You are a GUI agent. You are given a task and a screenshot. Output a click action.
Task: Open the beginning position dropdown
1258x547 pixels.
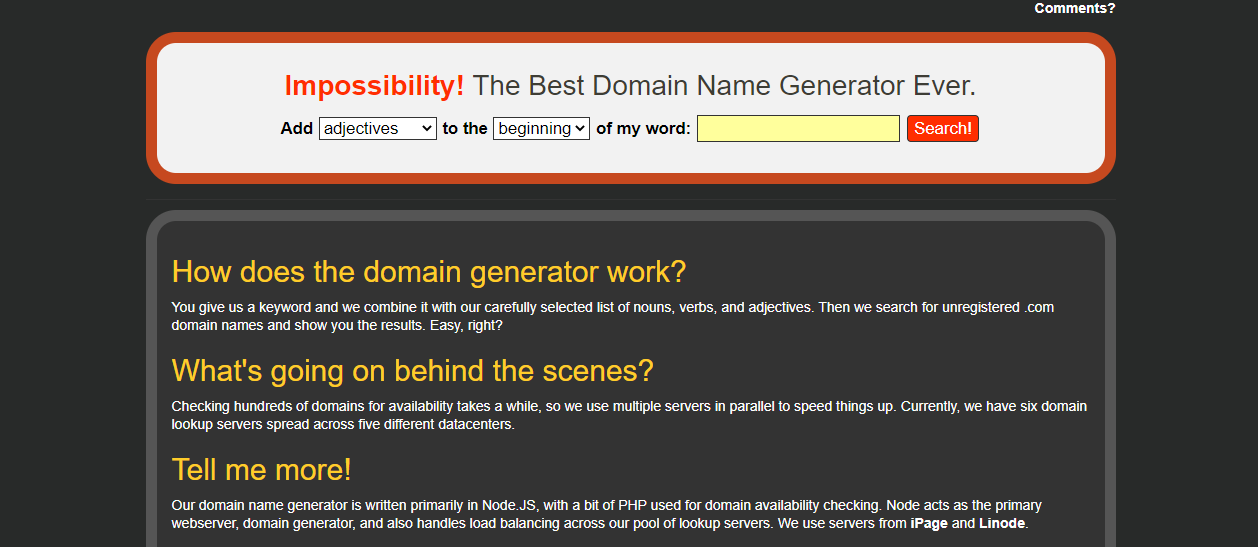(x=541, y=128)
